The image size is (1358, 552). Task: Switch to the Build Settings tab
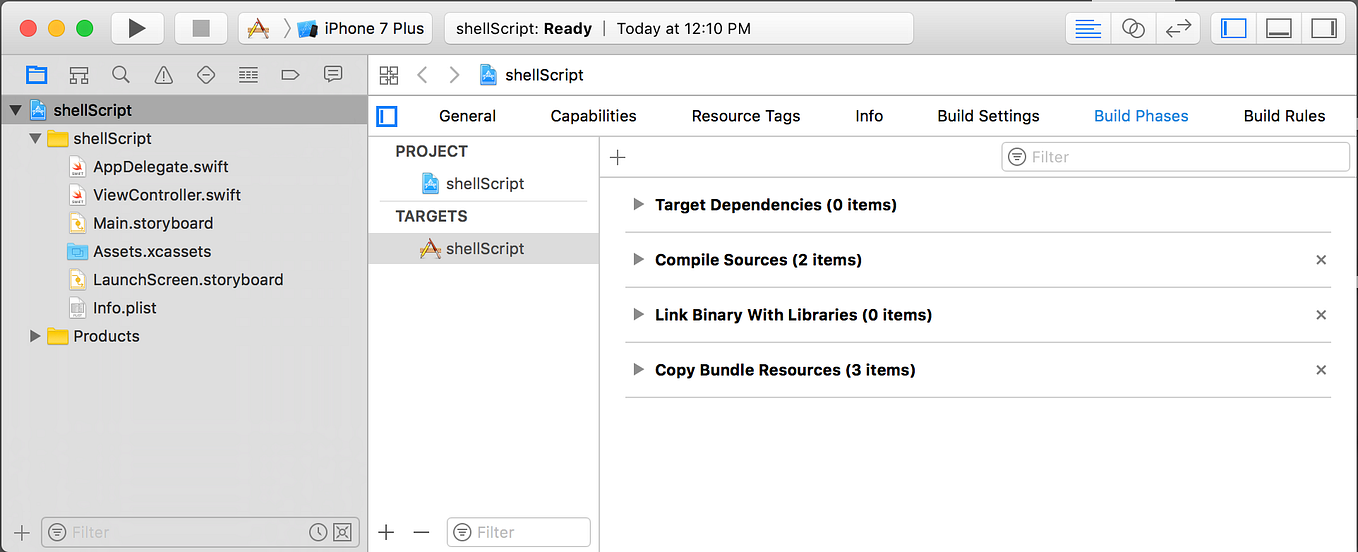click(988, 116)
